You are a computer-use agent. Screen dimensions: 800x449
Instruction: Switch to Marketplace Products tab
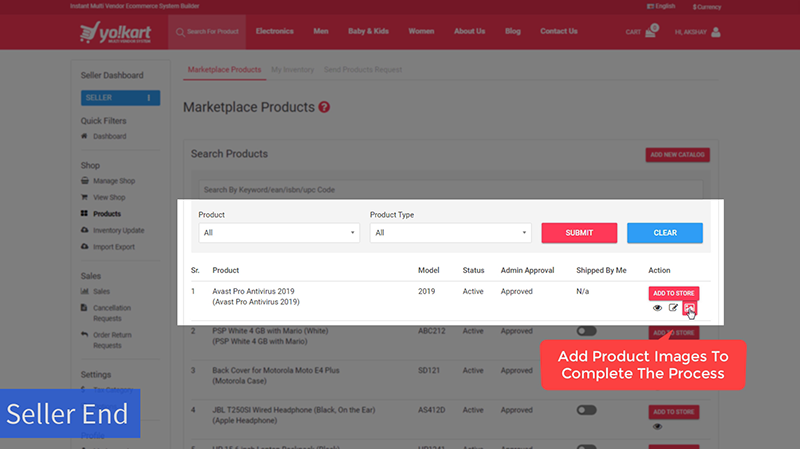[x=224, y=70]
